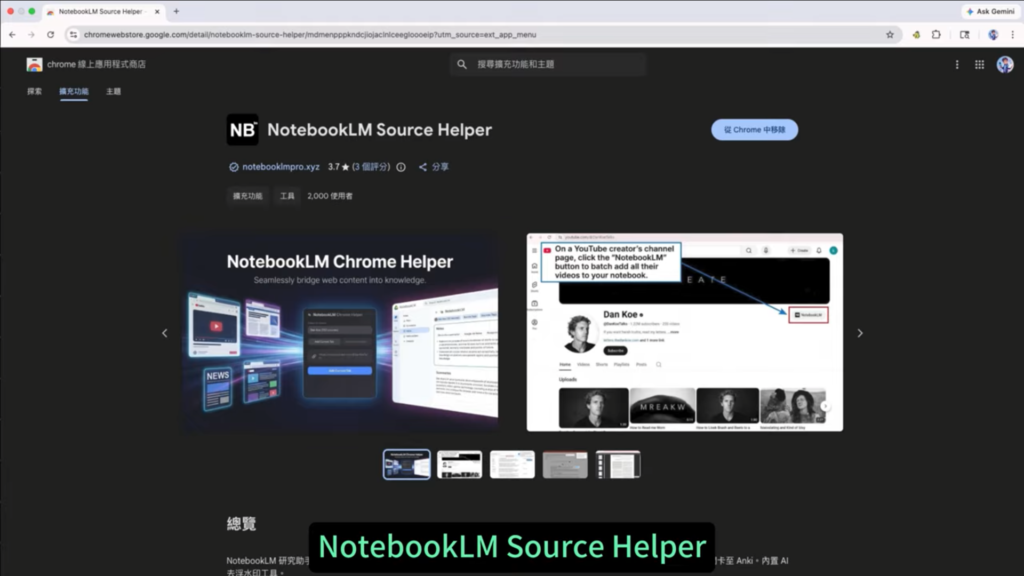Click the side panel toolbar icon

[x=965, y=35]
